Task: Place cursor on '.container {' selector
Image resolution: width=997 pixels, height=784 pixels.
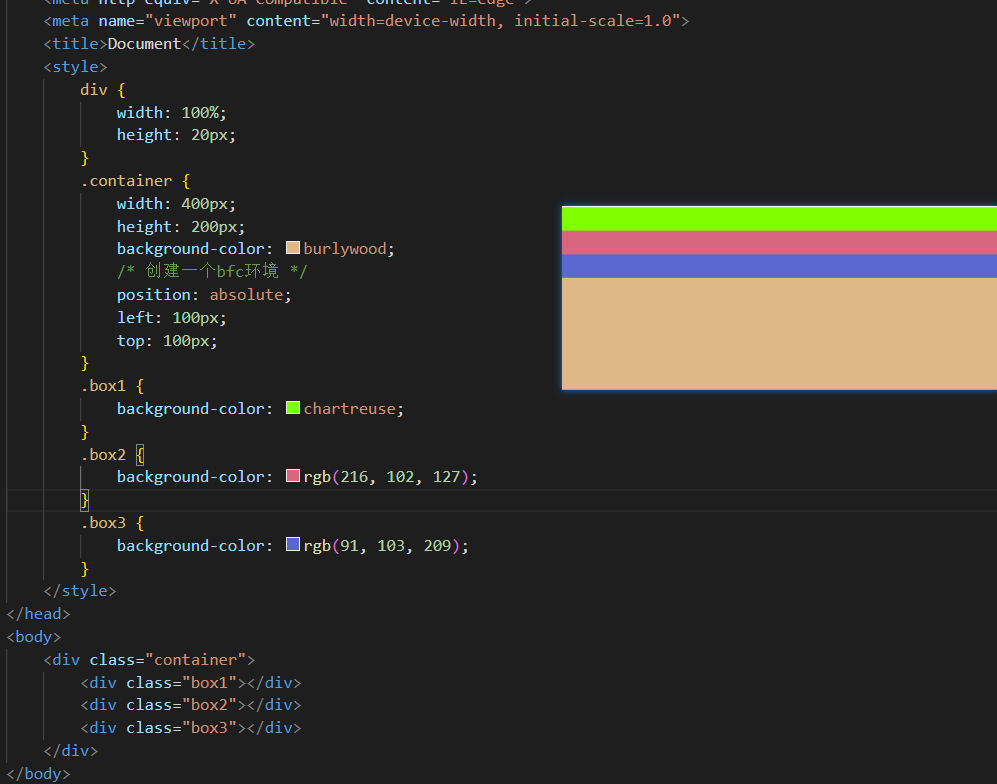Action: 135,181
